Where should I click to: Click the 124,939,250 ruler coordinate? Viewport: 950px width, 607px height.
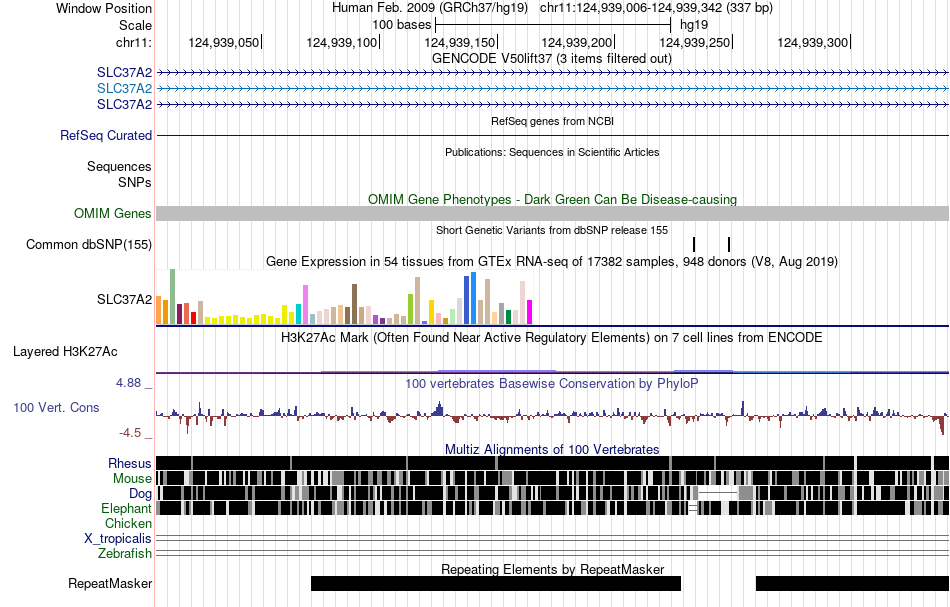pos(695,42)
